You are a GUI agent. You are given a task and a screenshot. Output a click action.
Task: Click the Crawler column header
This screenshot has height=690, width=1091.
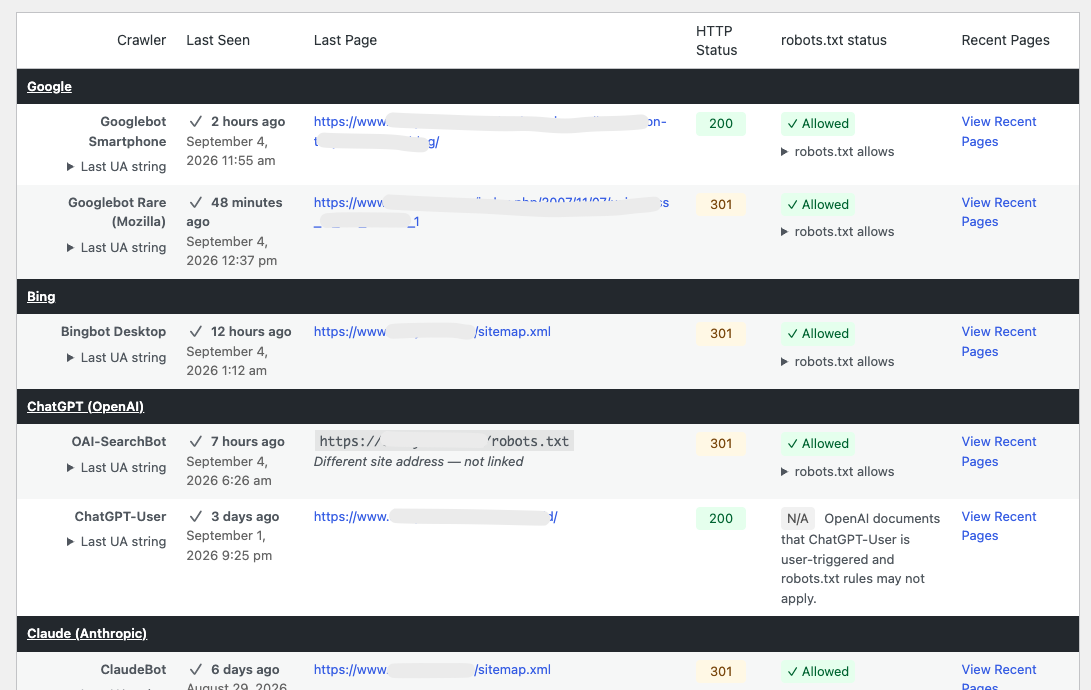(x=141, y=40)
